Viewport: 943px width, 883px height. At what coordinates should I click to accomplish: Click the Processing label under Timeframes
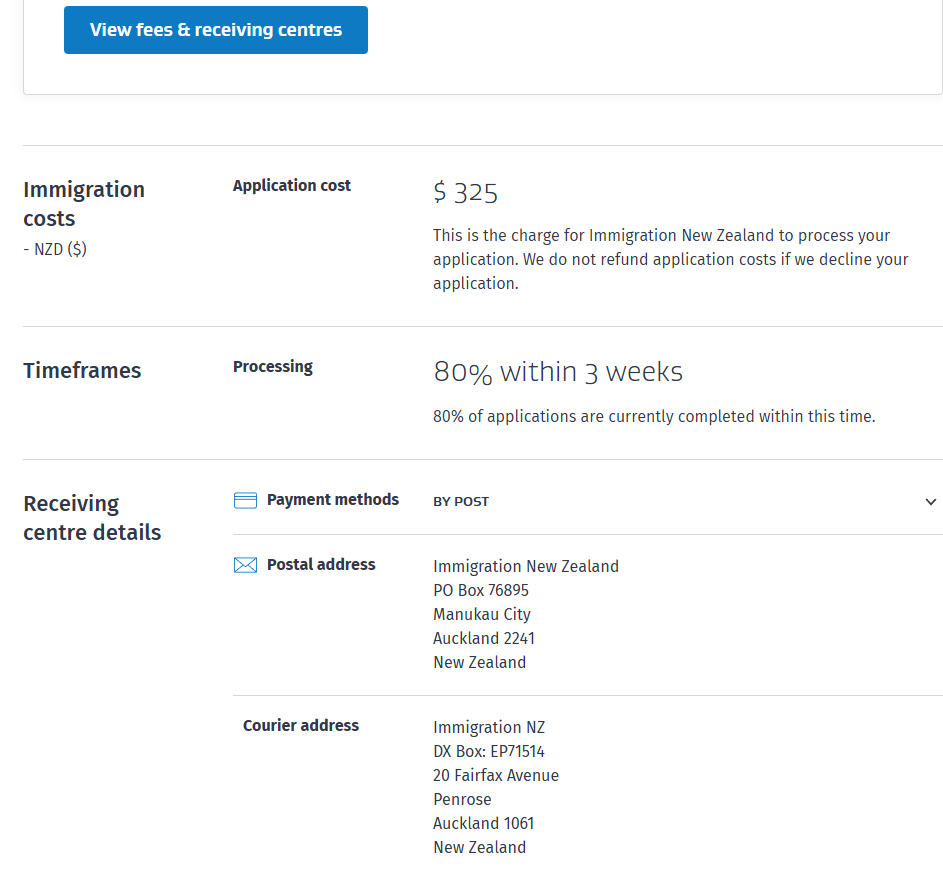point(273,367)
